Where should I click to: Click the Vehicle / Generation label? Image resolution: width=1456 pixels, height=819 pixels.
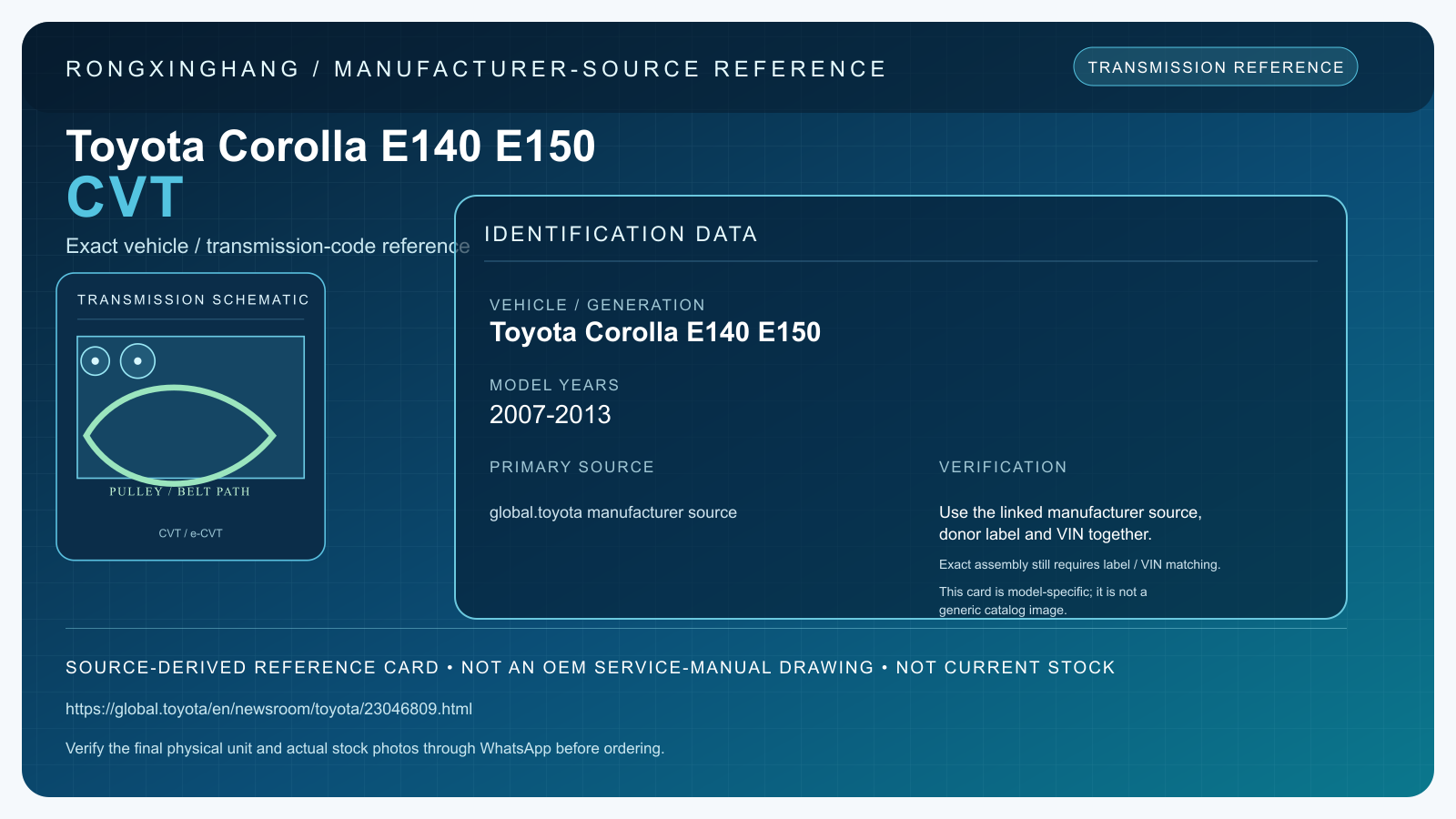pyautogui.click(x=597, y=305)
